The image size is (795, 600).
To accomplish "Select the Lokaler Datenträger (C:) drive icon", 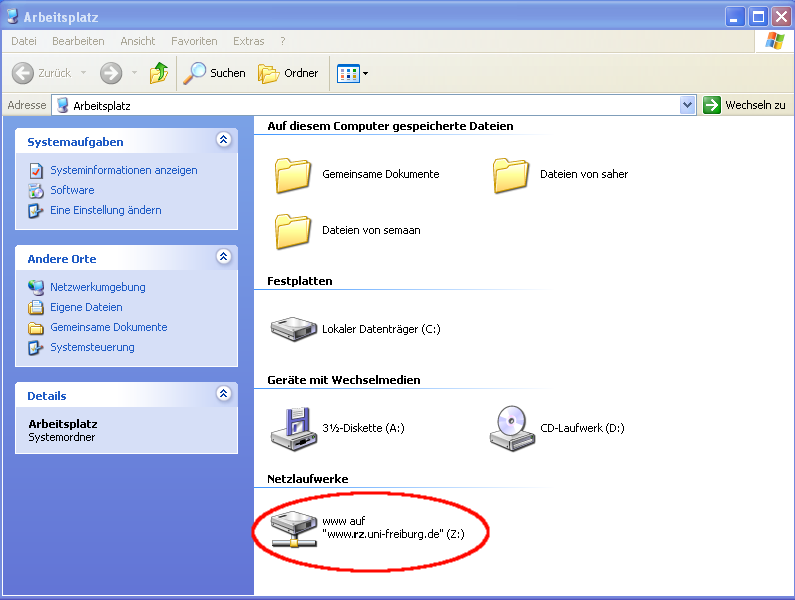I will pyautogui.click(x=294, y=329).
